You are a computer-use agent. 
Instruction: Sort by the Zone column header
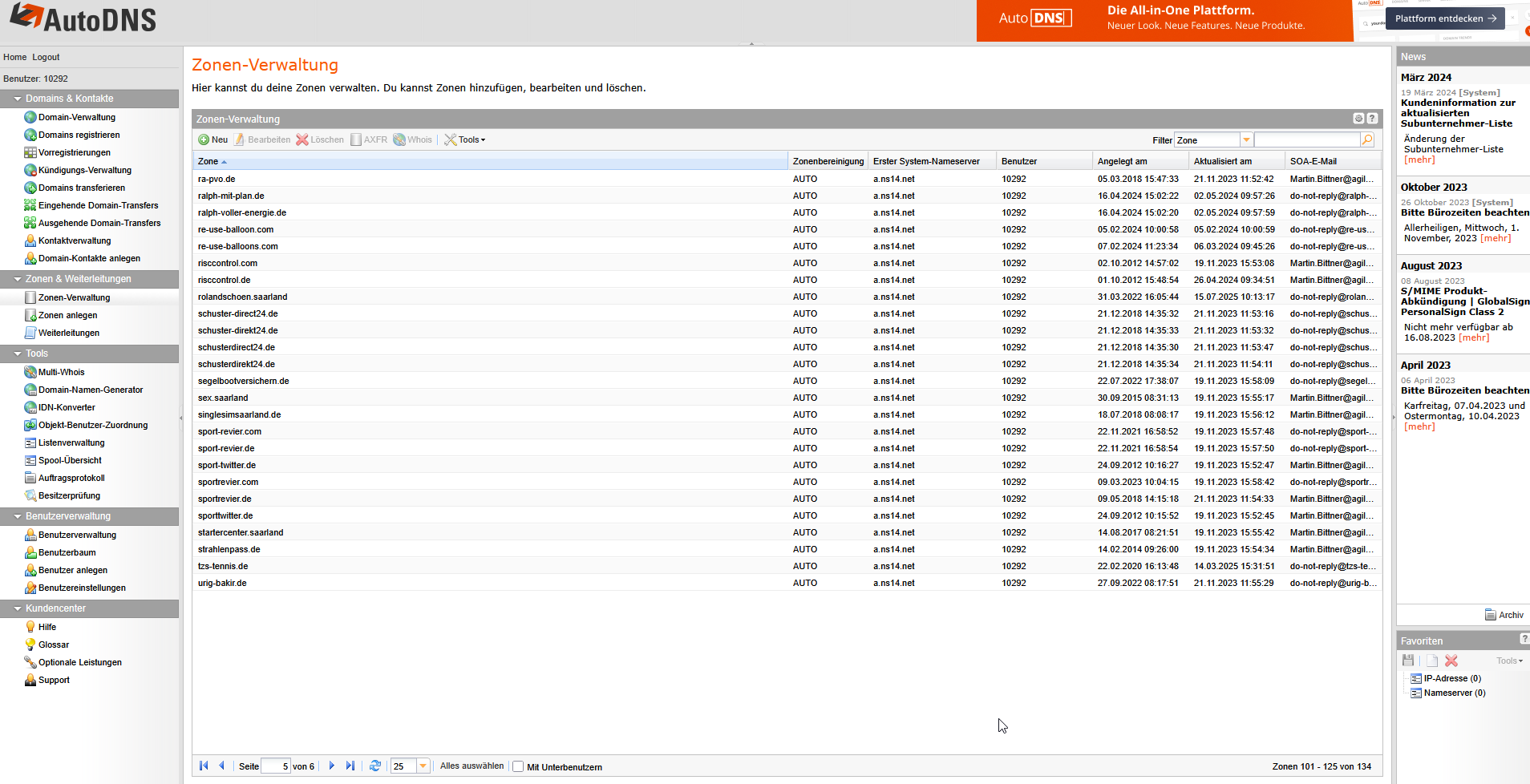(x=490, y=161)
